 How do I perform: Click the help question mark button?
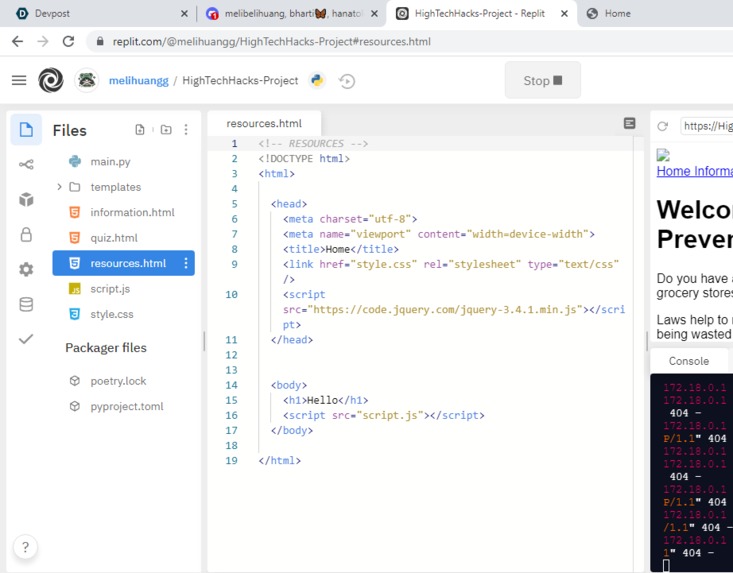point(25,547)
